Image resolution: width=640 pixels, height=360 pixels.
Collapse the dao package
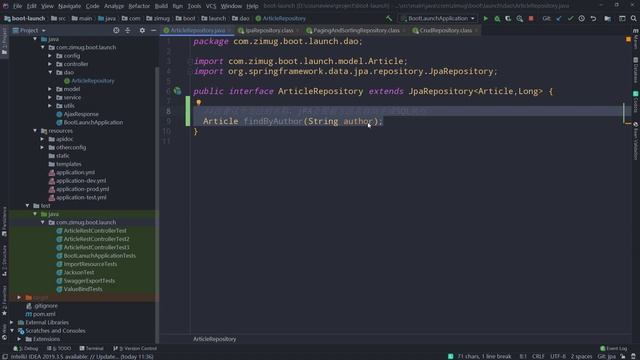[x=50, y=72]
